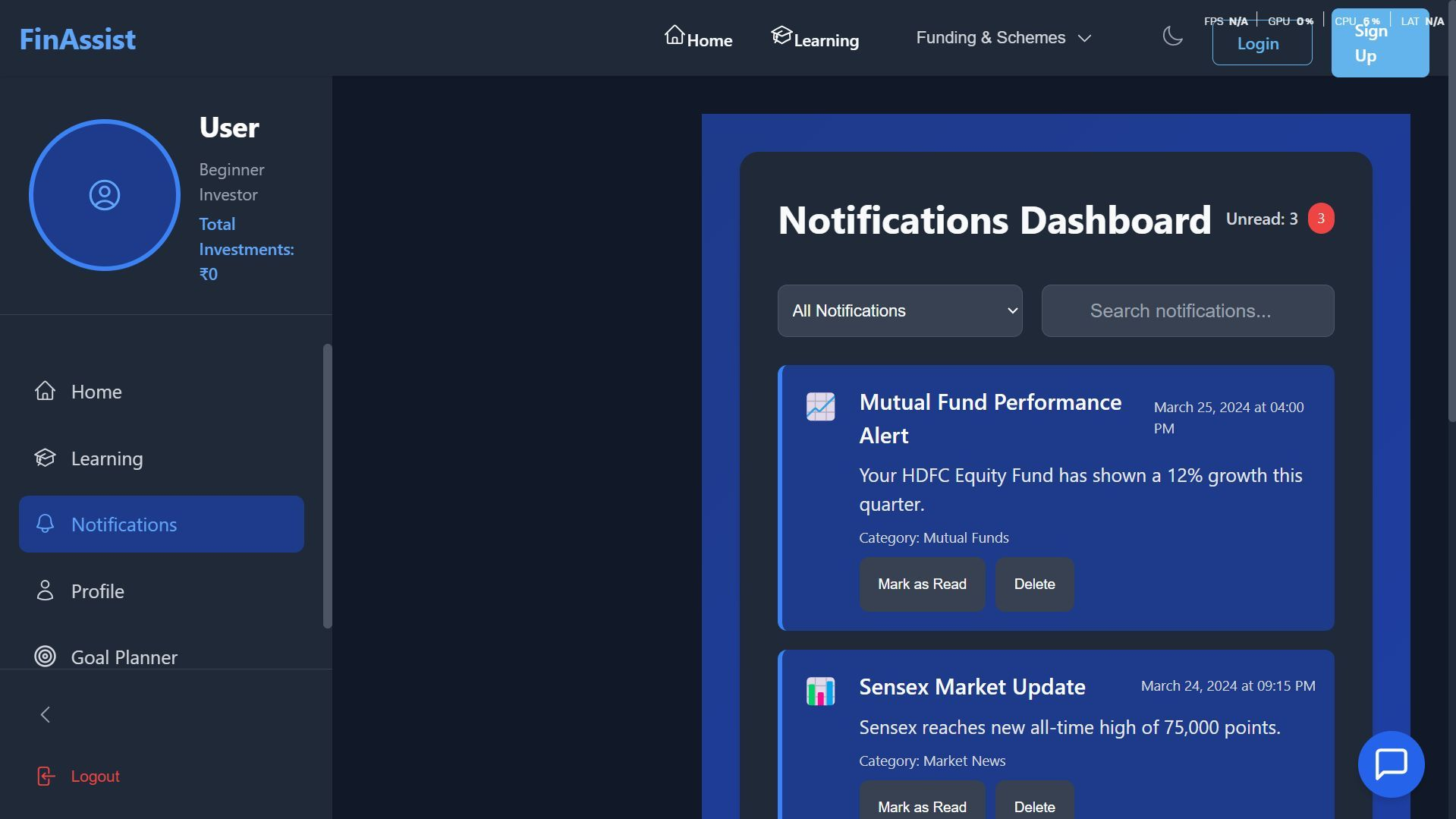The height and width of the screenshot is (819, 1456).
Task: Mark Mutual Fund Performance Alert as read
Action: click(922, 584)
